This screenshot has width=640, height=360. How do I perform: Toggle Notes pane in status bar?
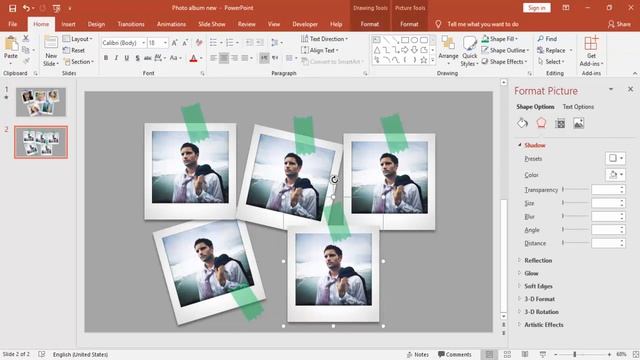point(418,354)
